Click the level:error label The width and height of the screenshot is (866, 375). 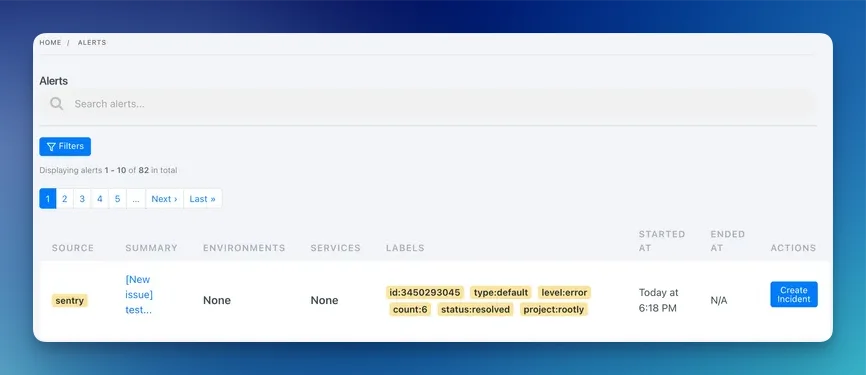tap(564, 292)
